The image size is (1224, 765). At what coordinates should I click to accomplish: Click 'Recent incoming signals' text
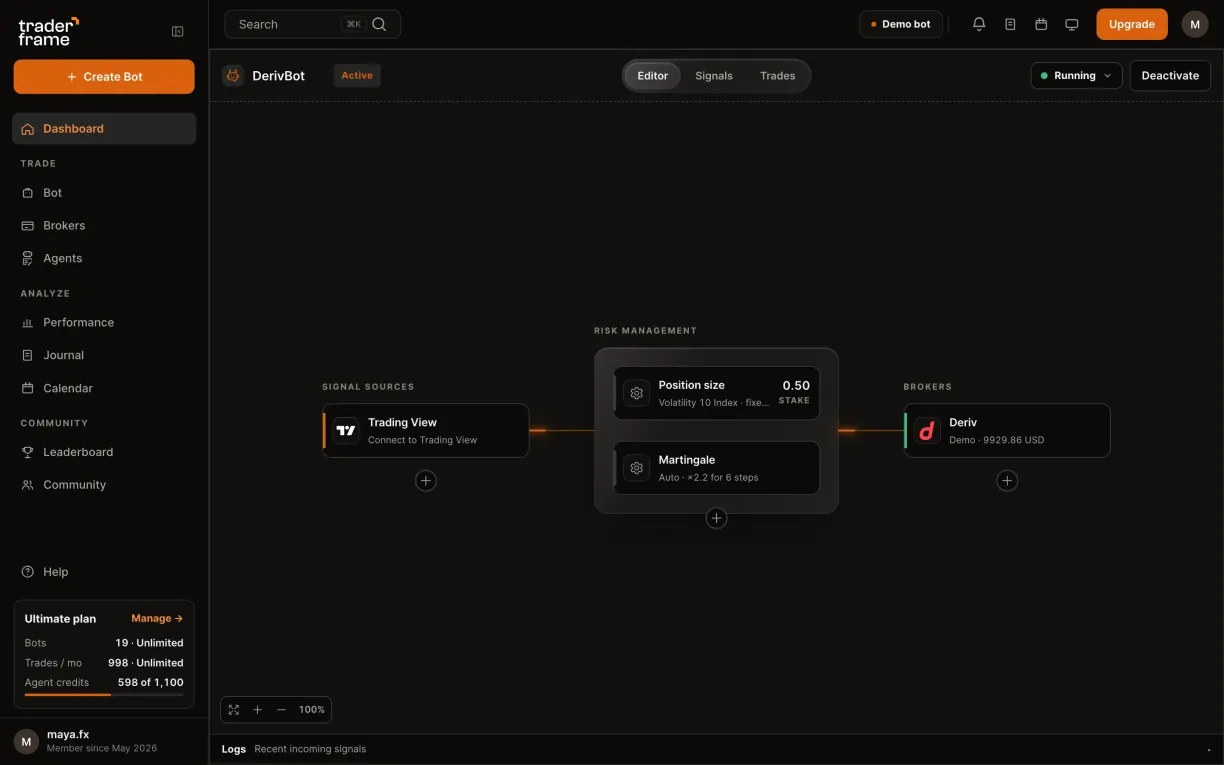pos(310,749)
